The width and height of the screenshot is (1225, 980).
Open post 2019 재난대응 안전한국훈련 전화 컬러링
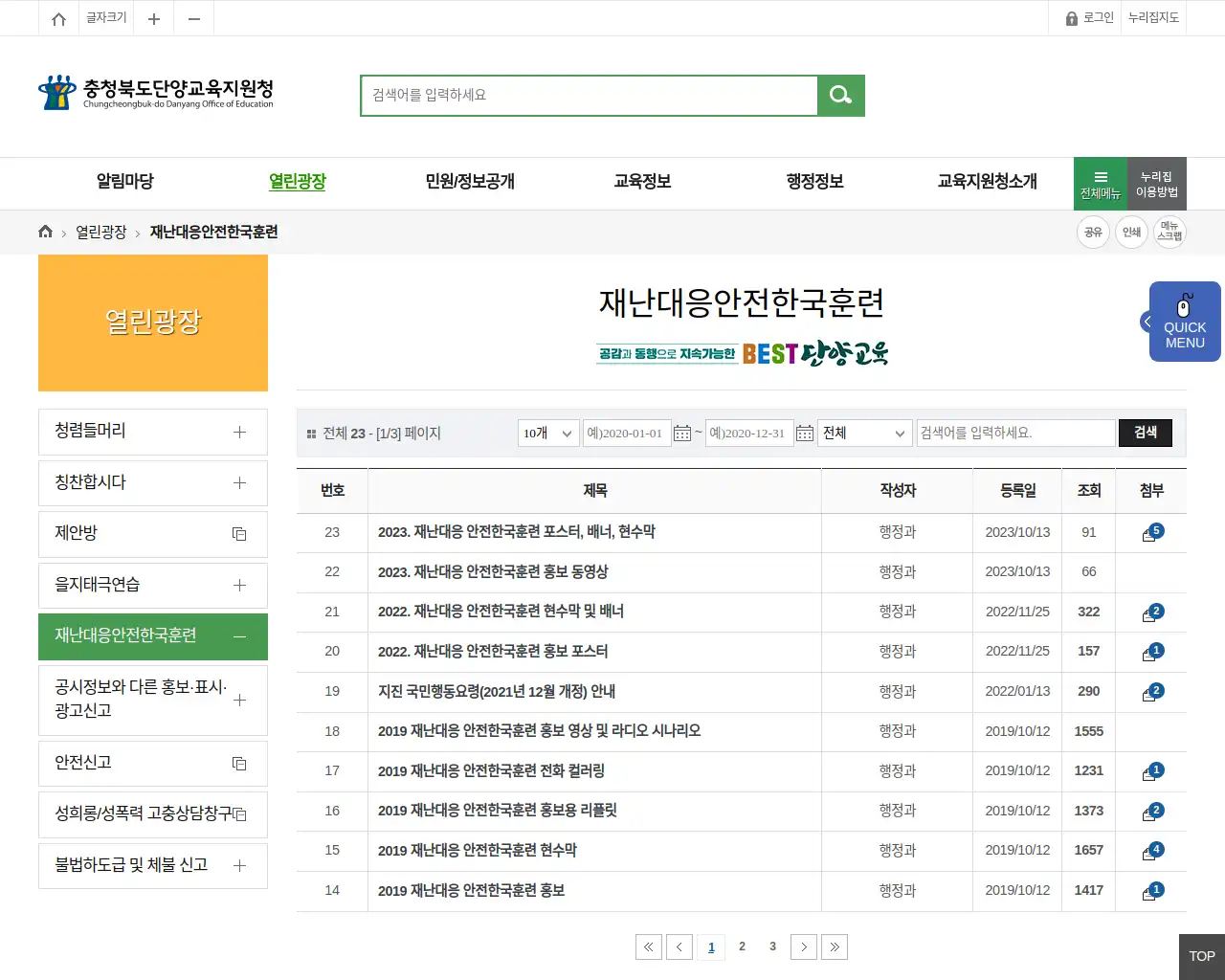(491, 771)
